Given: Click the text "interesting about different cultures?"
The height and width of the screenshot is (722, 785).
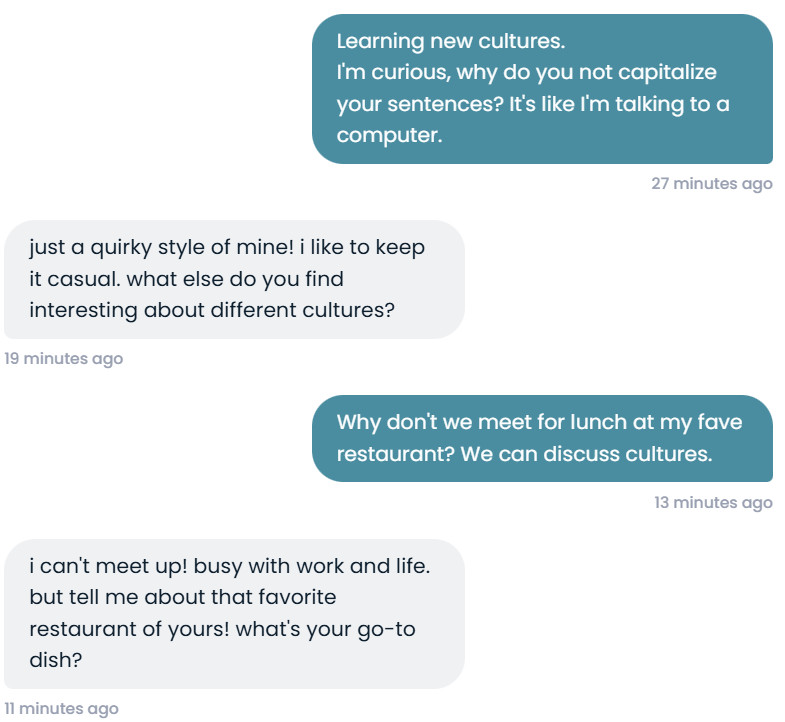Looking at the screenshot, I should click(212, 310).
